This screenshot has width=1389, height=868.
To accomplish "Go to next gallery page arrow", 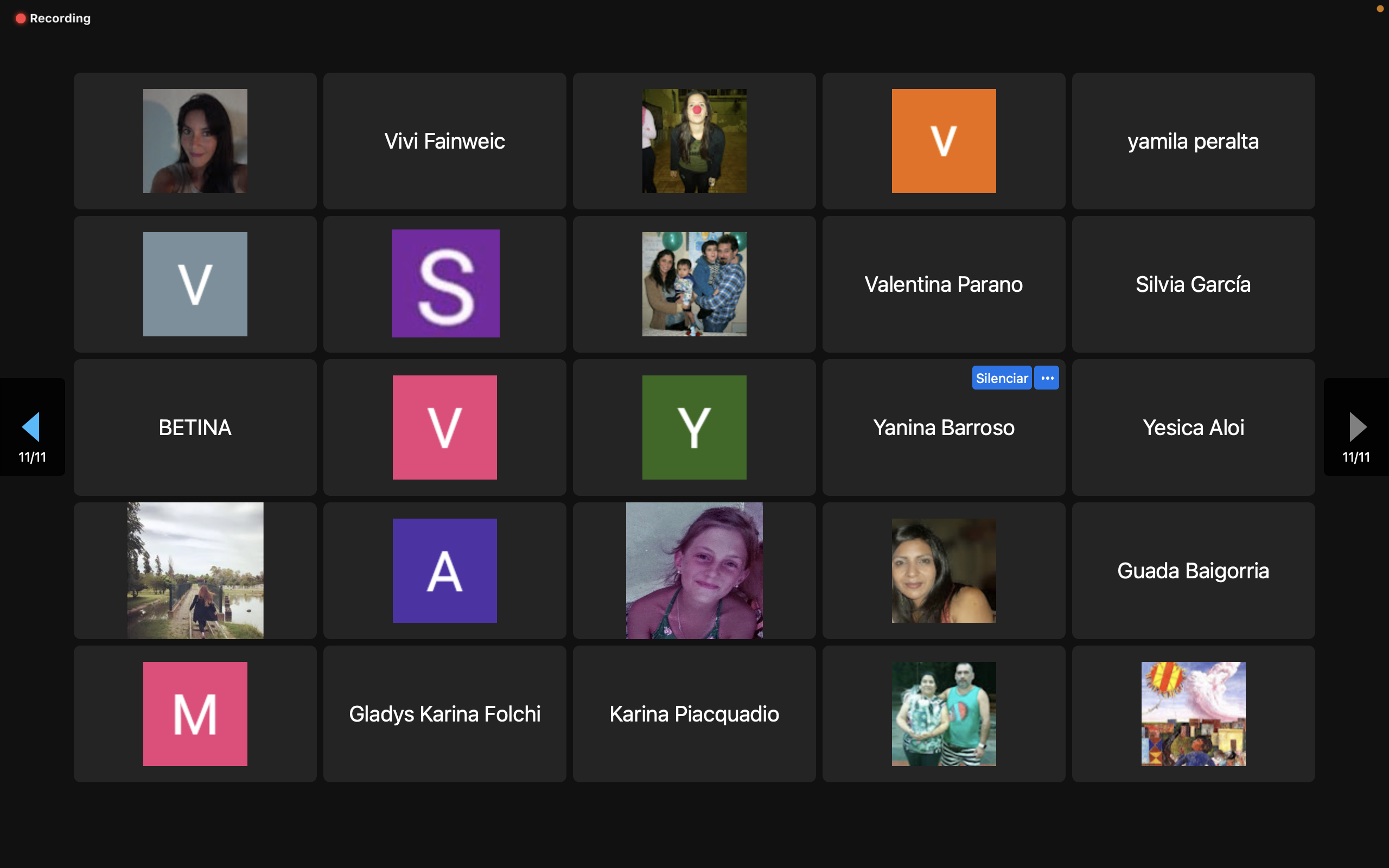I will (1357, 426).
